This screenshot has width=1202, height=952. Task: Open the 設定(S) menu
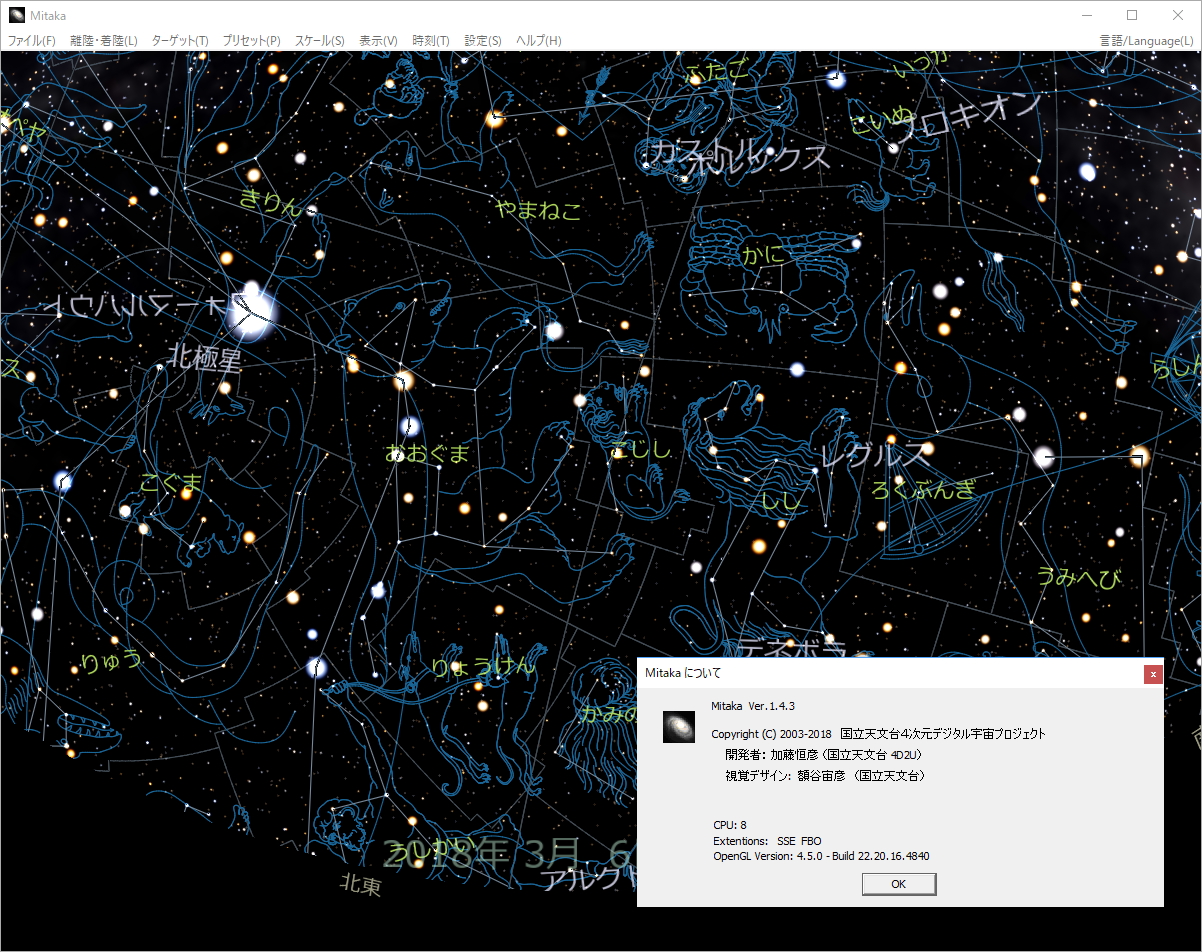481,40
